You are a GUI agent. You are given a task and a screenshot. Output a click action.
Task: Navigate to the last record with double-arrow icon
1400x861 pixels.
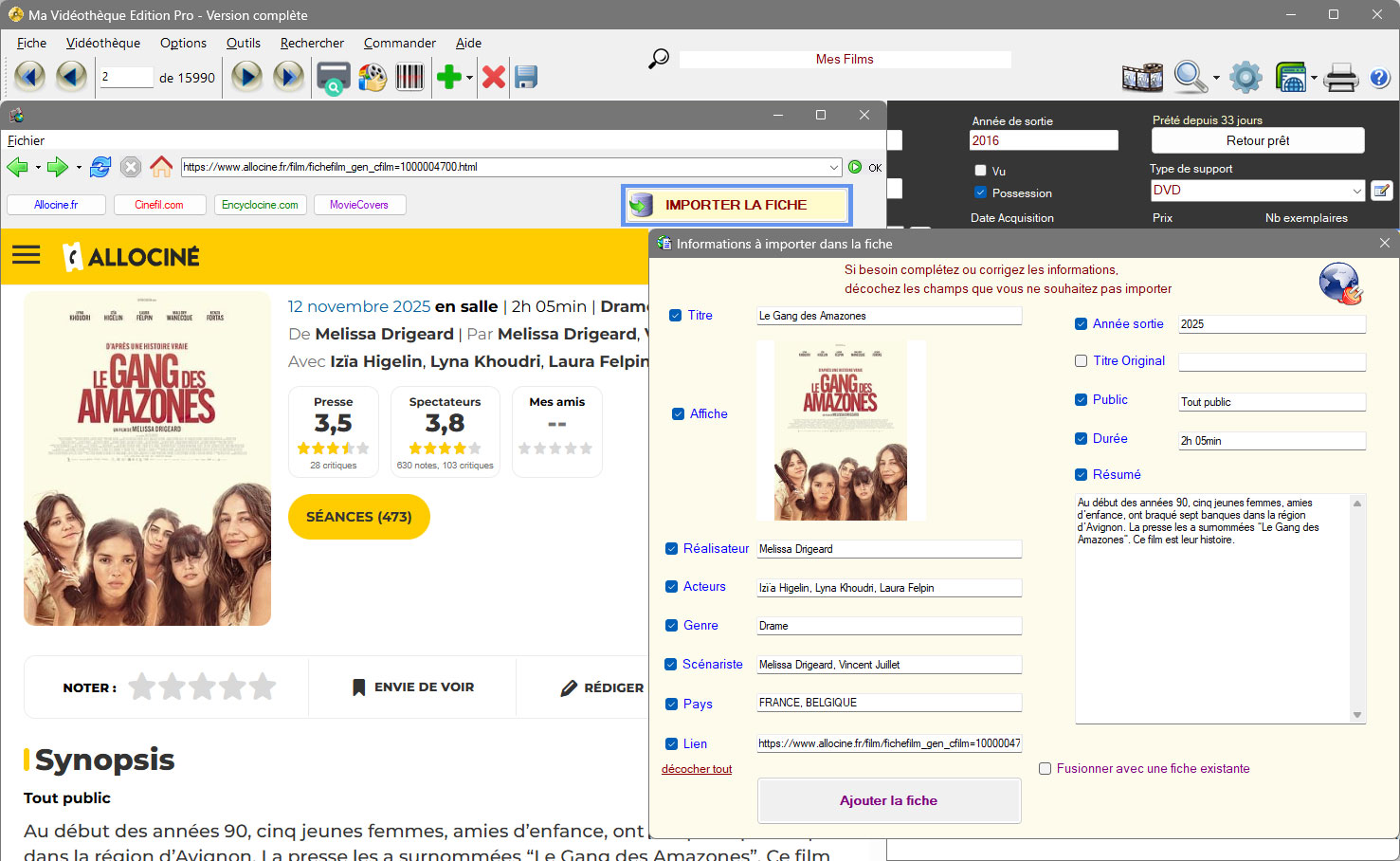[x=288, y=77]
